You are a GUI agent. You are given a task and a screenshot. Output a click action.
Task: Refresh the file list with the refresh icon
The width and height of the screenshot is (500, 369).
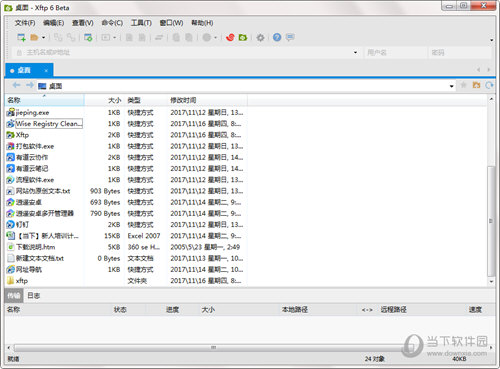click(x=489, y=85)
